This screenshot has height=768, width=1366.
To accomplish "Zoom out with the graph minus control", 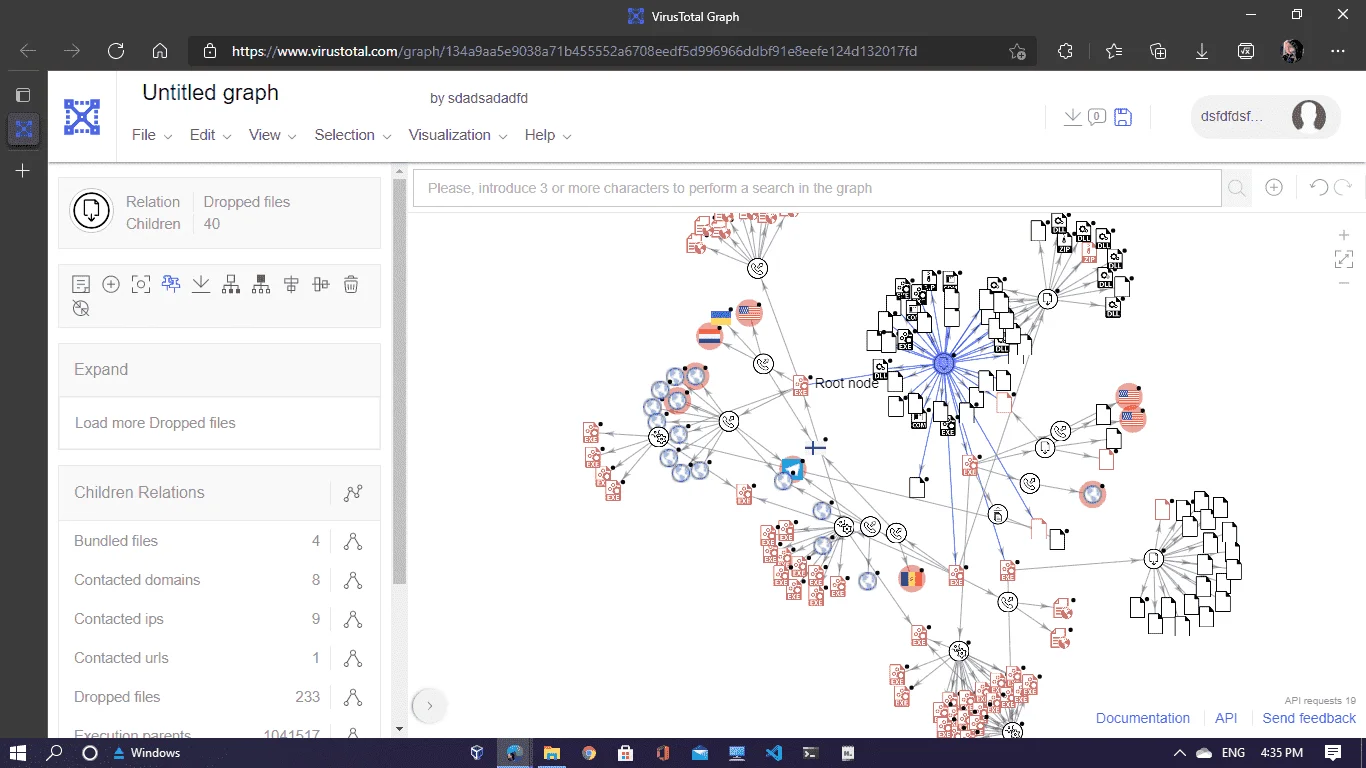I will coord(1344,284).
